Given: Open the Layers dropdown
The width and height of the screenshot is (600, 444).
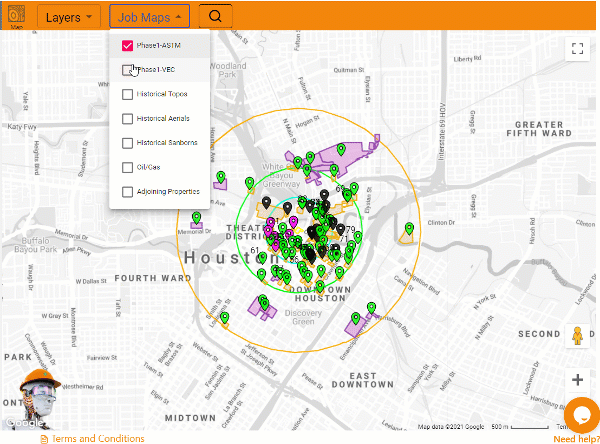Looking at the screenshot, I should coord(69,17).
